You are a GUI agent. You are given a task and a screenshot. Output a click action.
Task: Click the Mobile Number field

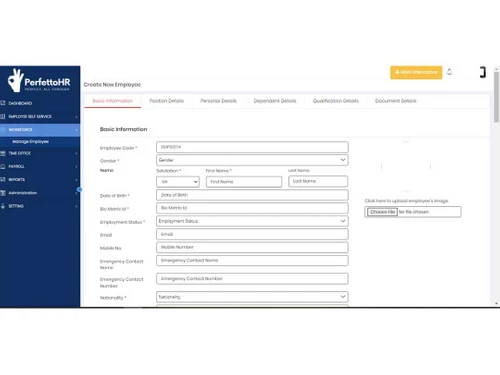point(252,247)
